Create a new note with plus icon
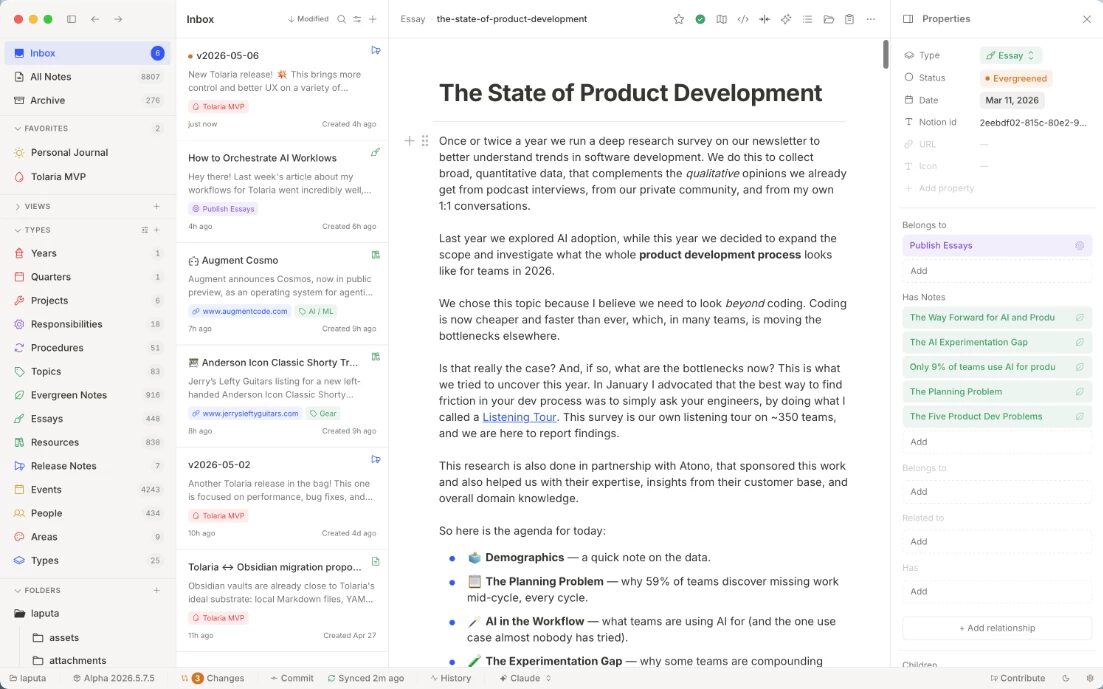 pyautogui.click(x=373, y=19)
